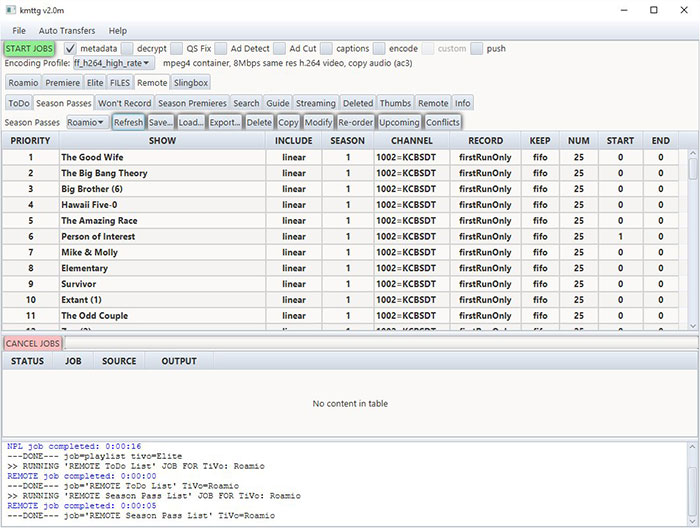Click the START JOBS button

point(29,49)
